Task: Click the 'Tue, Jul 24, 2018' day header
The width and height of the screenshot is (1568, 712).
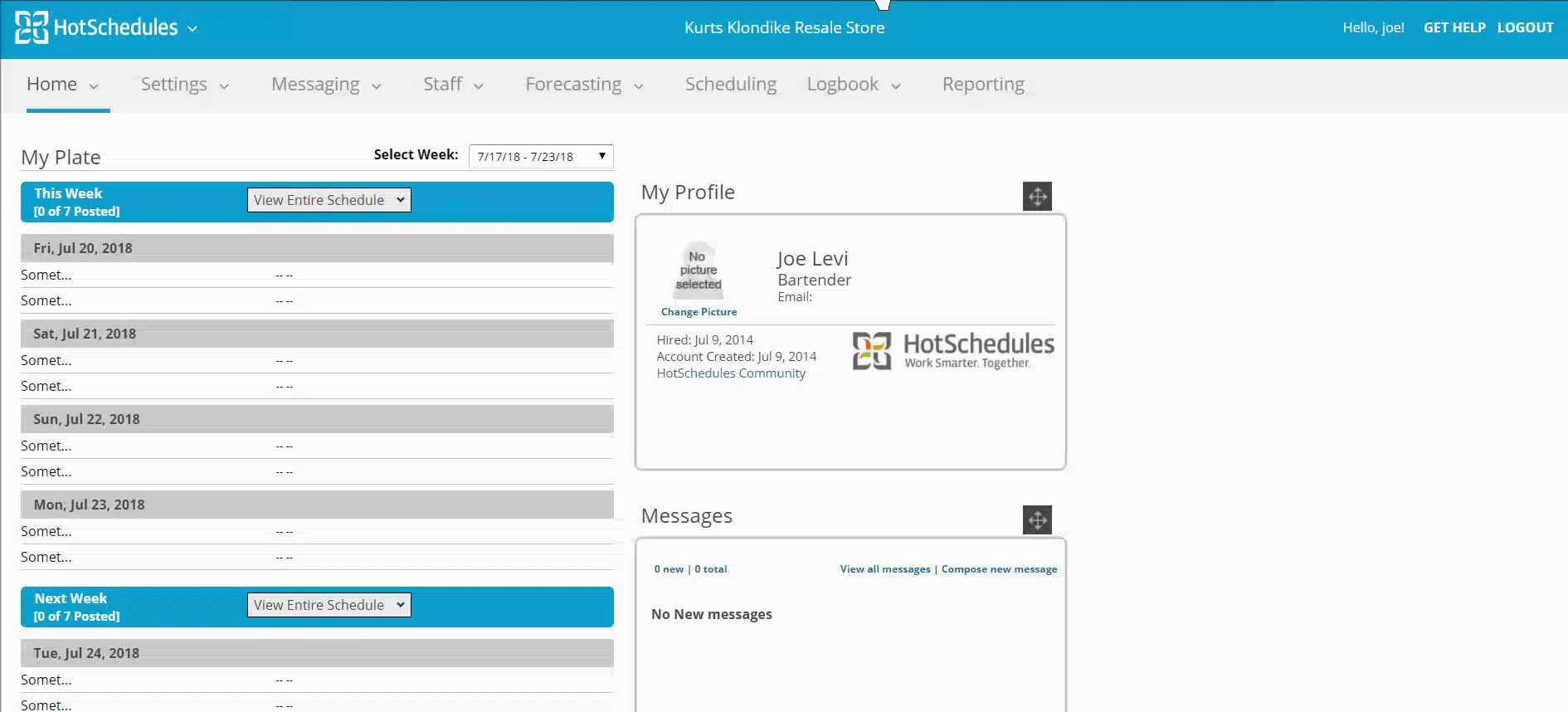Action: (317, 653)
